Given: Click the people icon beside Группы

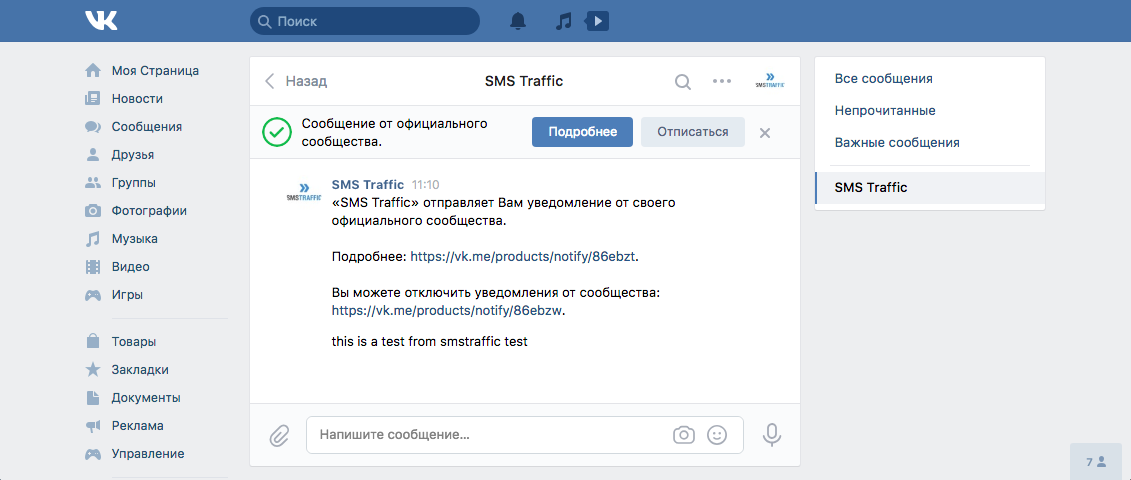Looking at the screenshot, I should click(93, 183).
